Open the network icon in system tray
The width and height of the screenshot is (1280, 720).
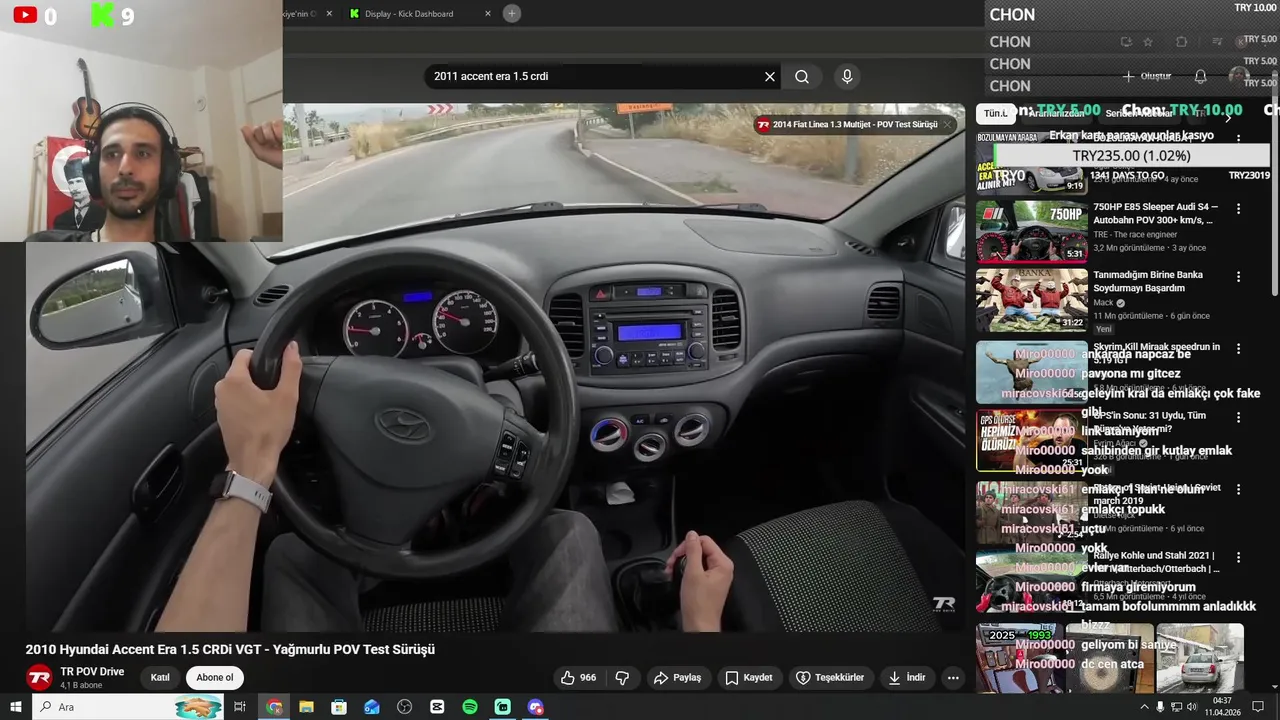coord(1176,707)
